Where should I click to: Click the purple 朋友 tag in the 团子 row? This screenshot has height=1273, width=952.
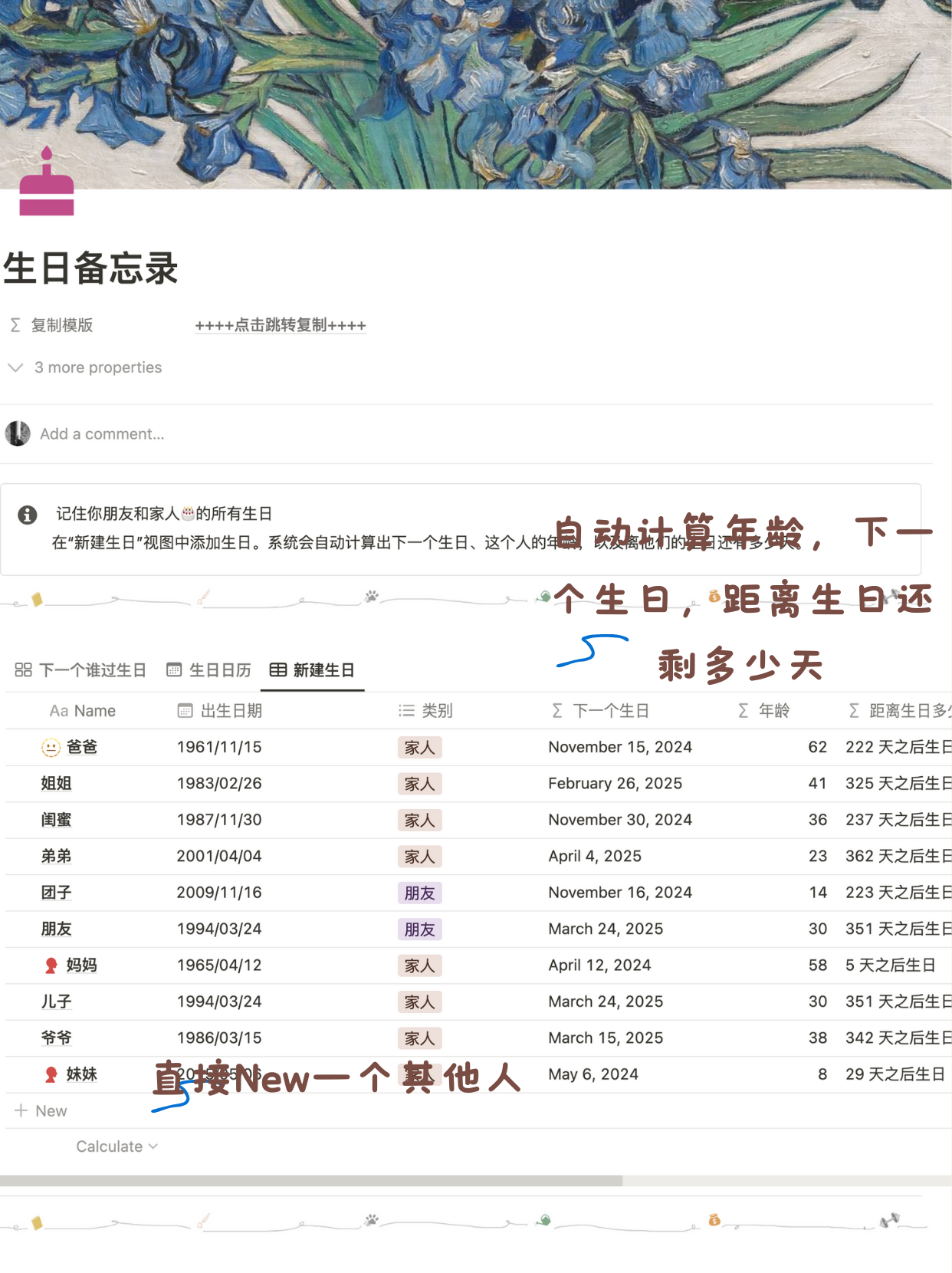click(419, 893)
